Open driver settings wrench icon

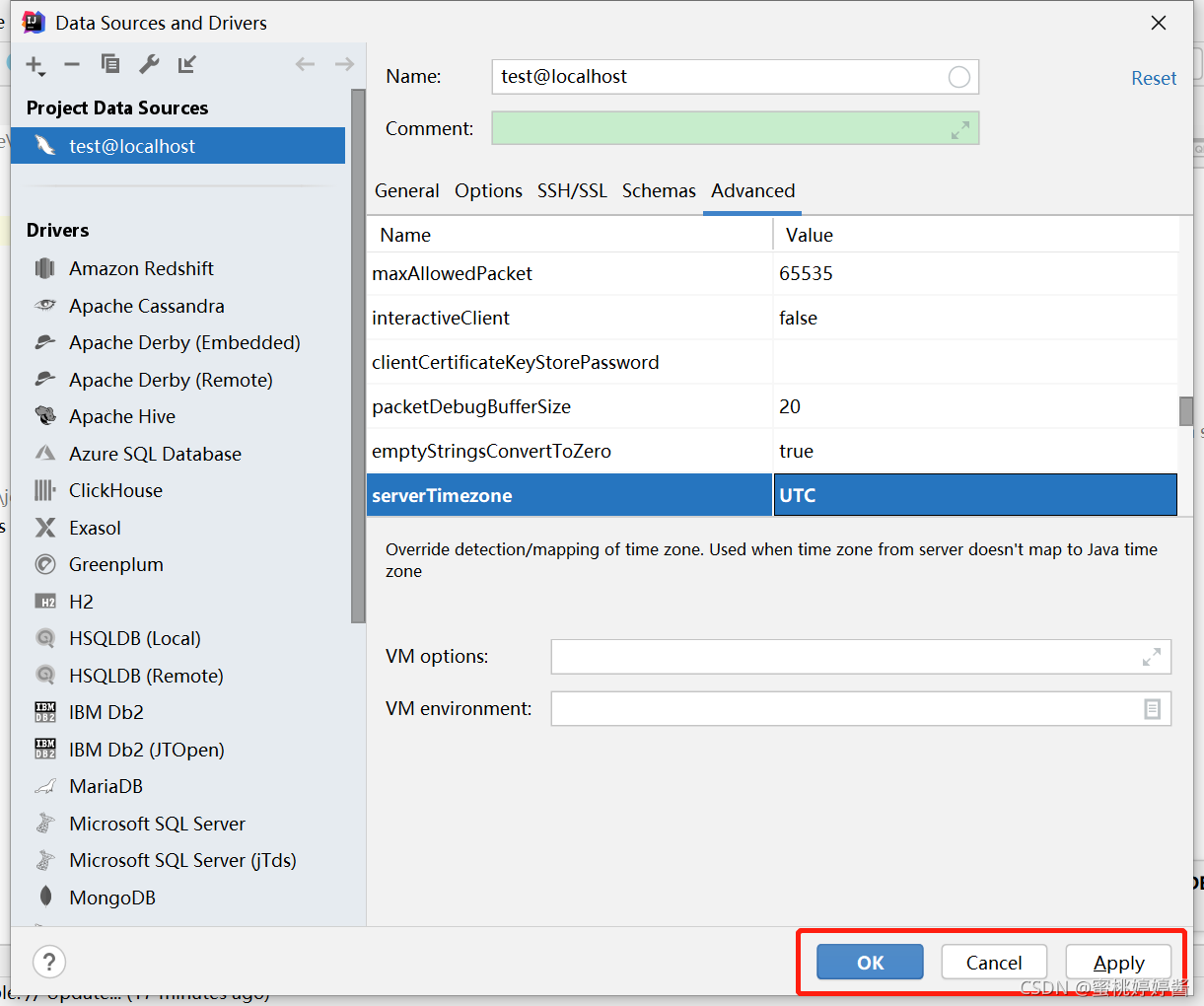pos(149,64)
